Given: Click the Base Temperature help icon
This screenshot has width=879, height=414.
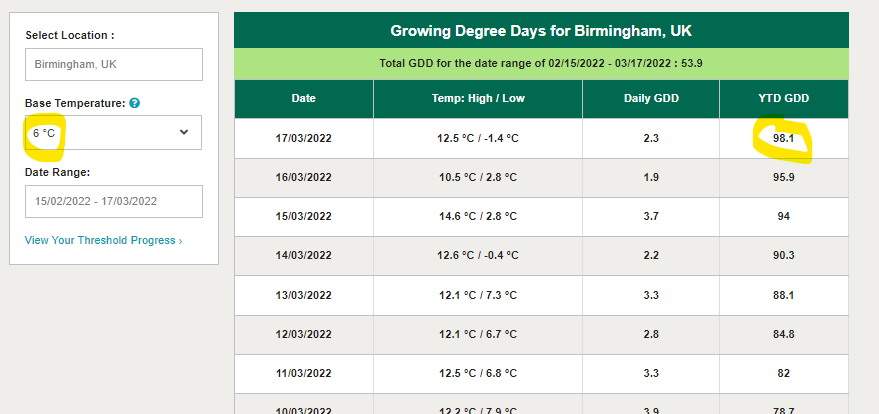Looking at the screenshot, I should tap(134, 103).
